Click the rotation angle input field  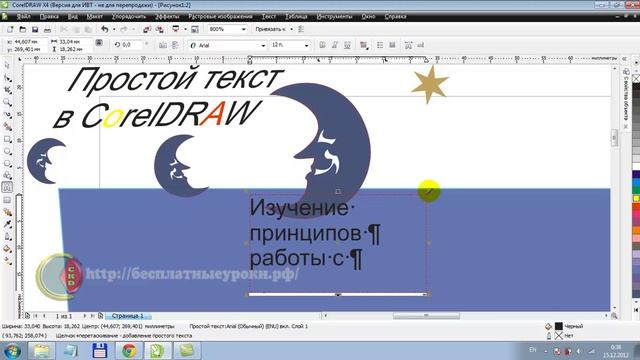point(132,44)
